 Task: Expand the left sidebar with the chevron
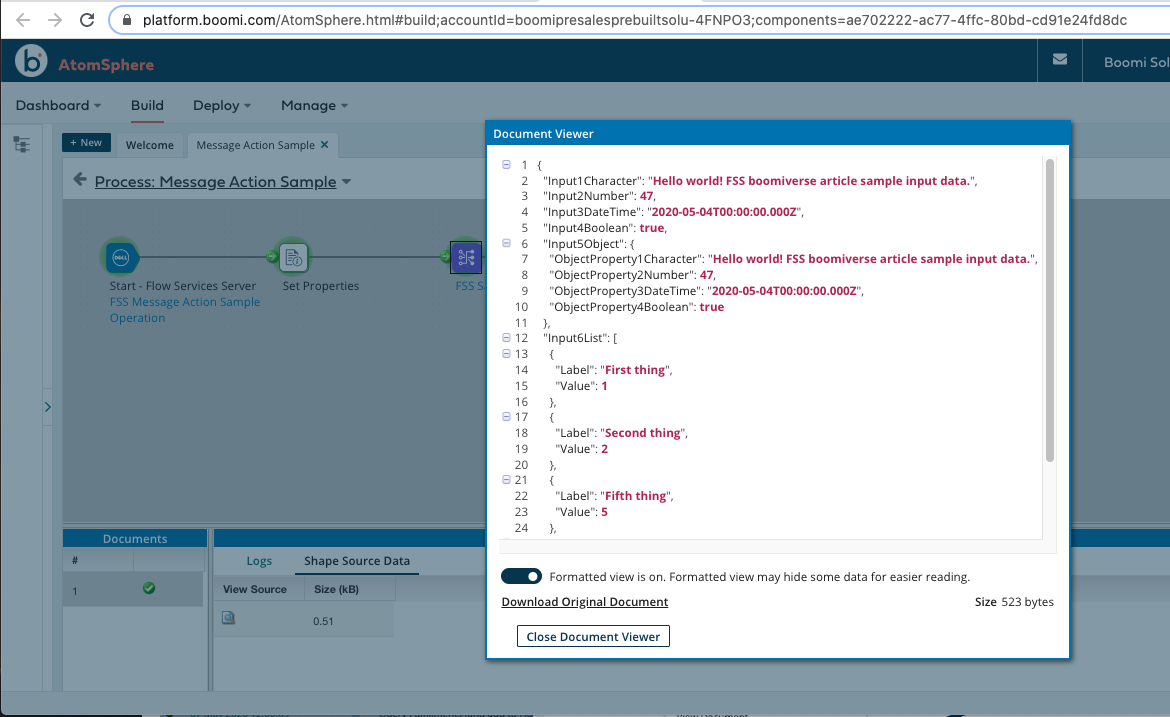pos(48,407)
